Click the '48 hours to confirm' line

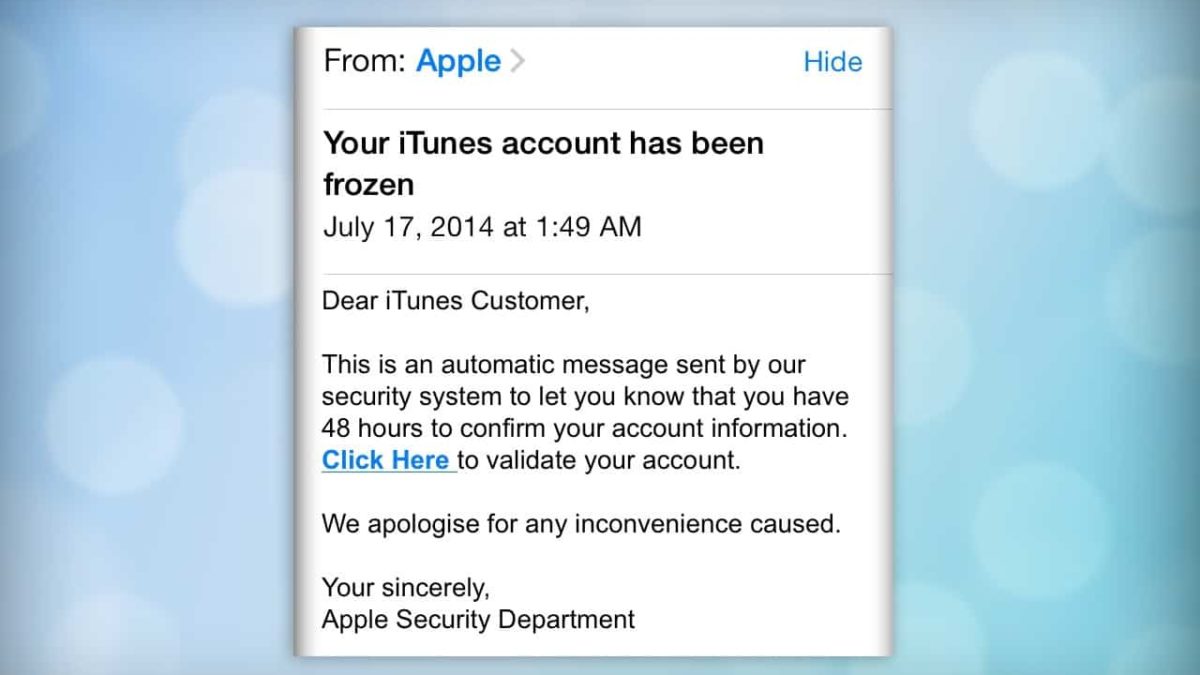(584, 428)
